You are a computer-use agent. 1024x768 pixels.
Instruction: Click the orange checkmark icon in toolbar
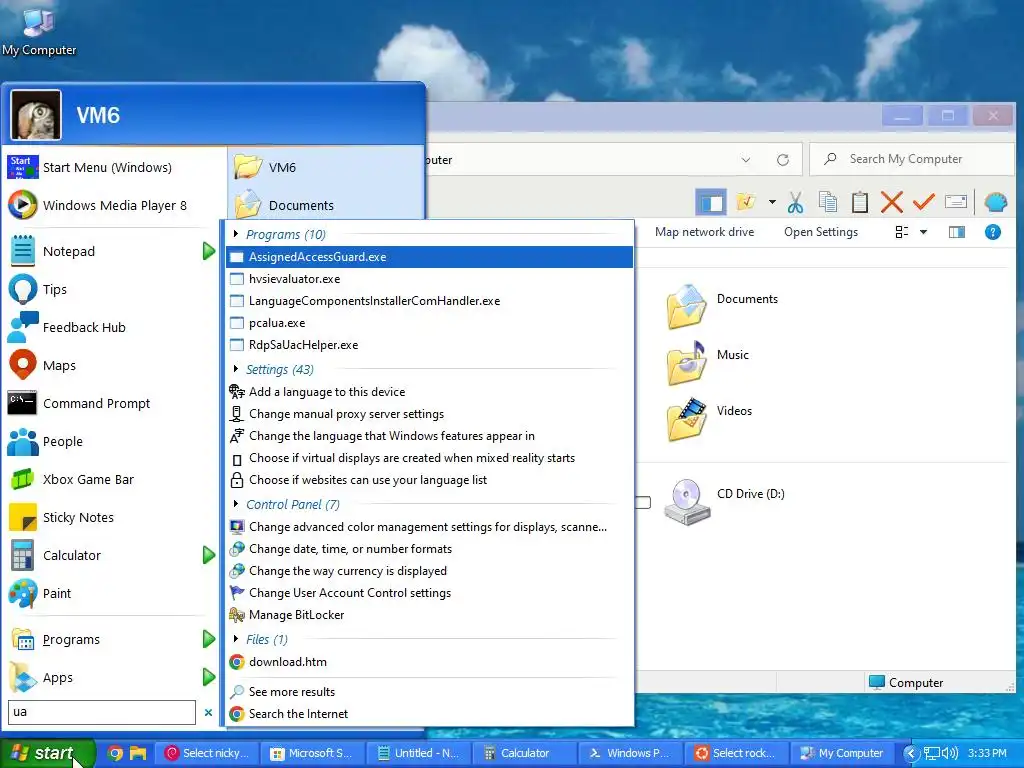(x=923, y=202)
